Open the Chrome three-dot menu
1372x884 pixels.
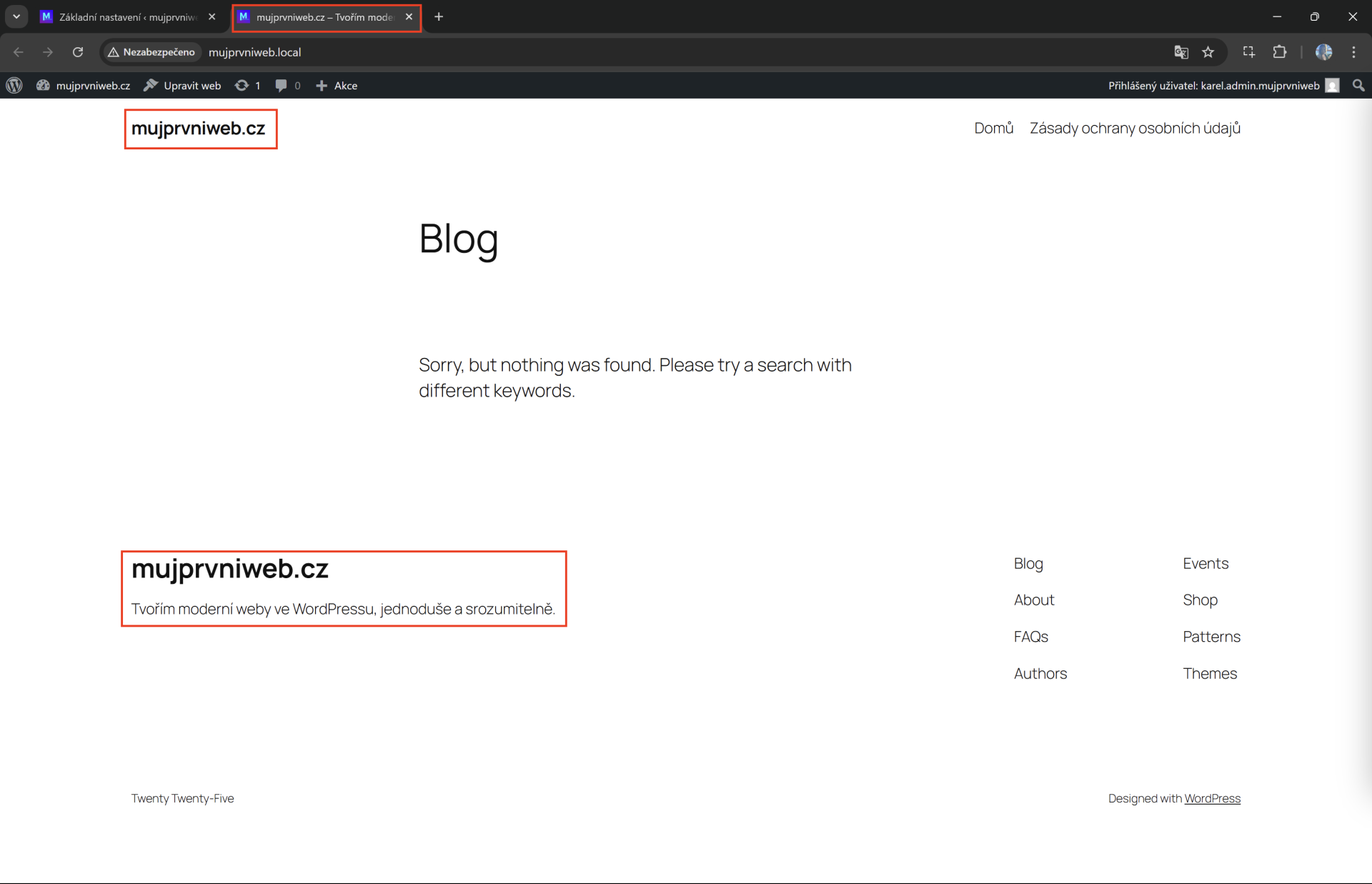click(1354, 52)
